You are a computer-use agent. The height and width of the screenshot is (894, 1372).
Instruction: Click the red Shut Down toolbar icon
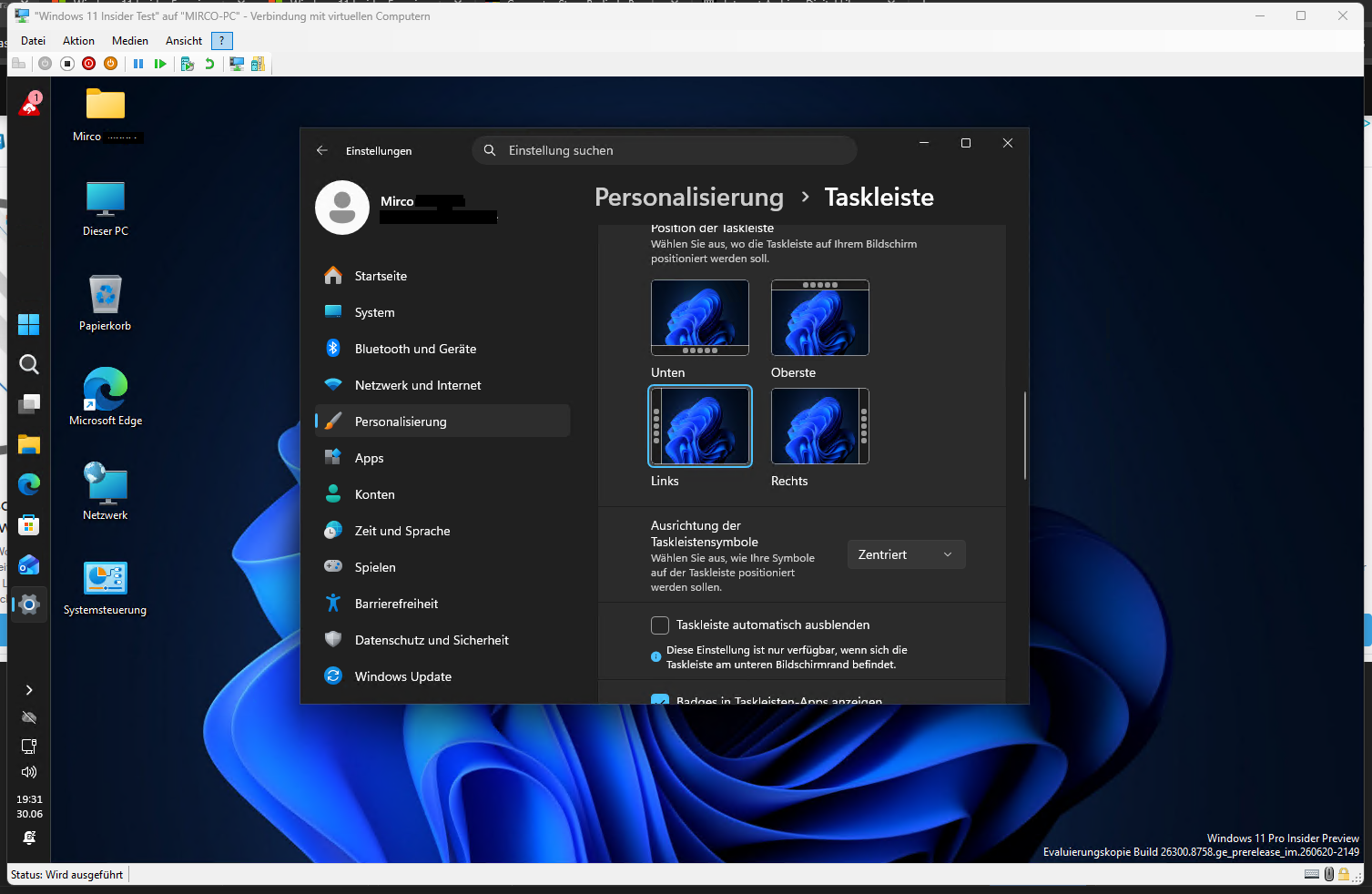[x=88, y=64]
